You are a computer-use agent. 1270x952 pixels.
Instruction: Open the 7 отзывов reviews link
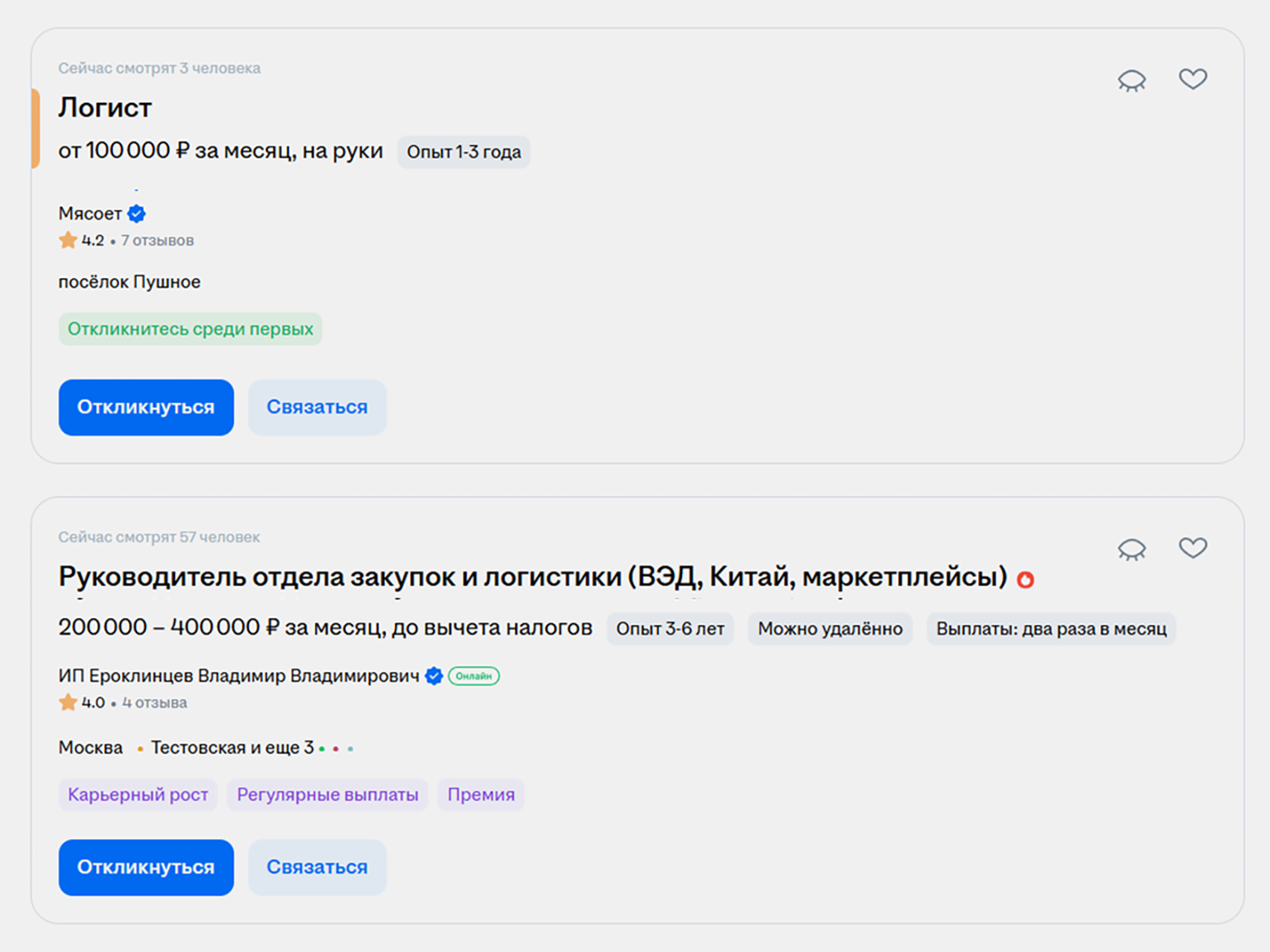[x=158, y=241]
